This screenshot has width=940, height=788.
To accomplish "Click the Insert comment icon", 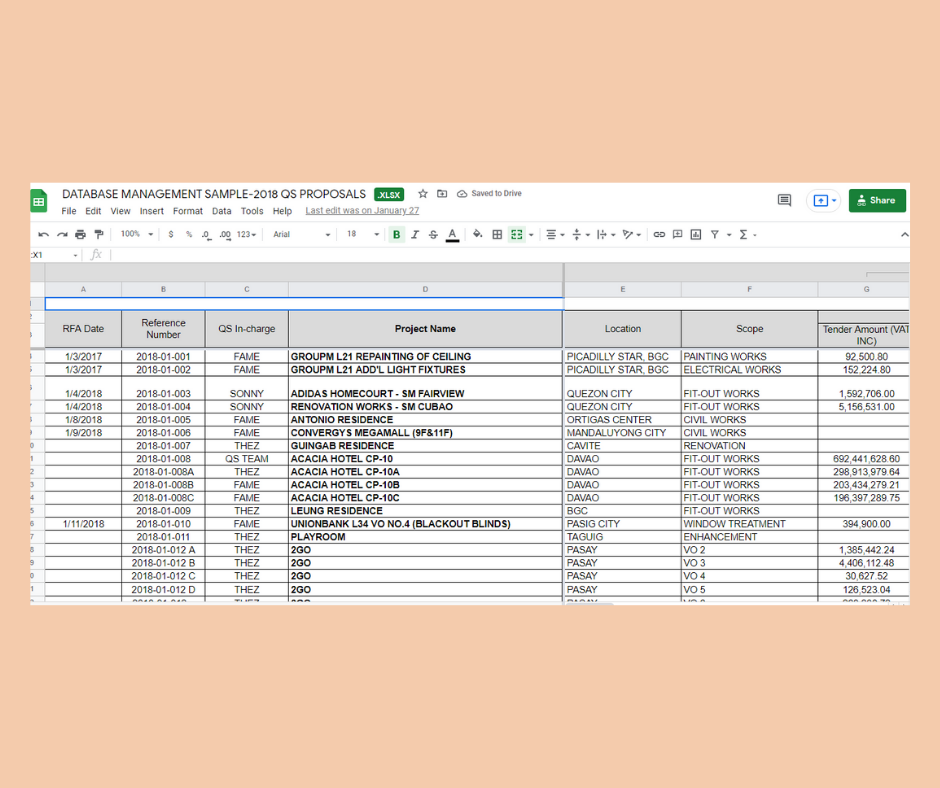I will 677,234.
